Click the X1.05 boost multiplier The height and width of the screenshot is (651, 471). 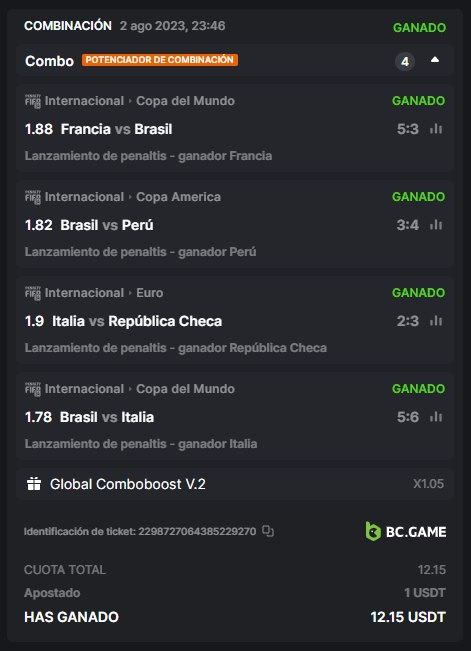429,484
